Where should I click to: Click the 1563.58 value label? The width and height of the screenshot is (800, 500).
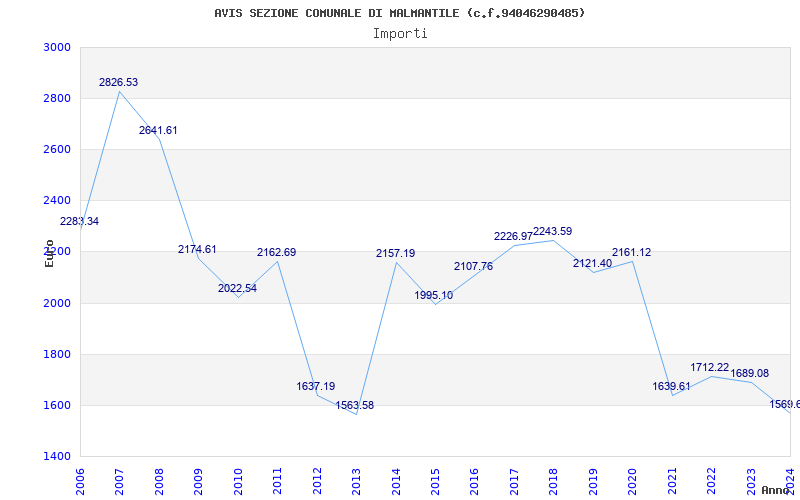(x=355, y=405)
